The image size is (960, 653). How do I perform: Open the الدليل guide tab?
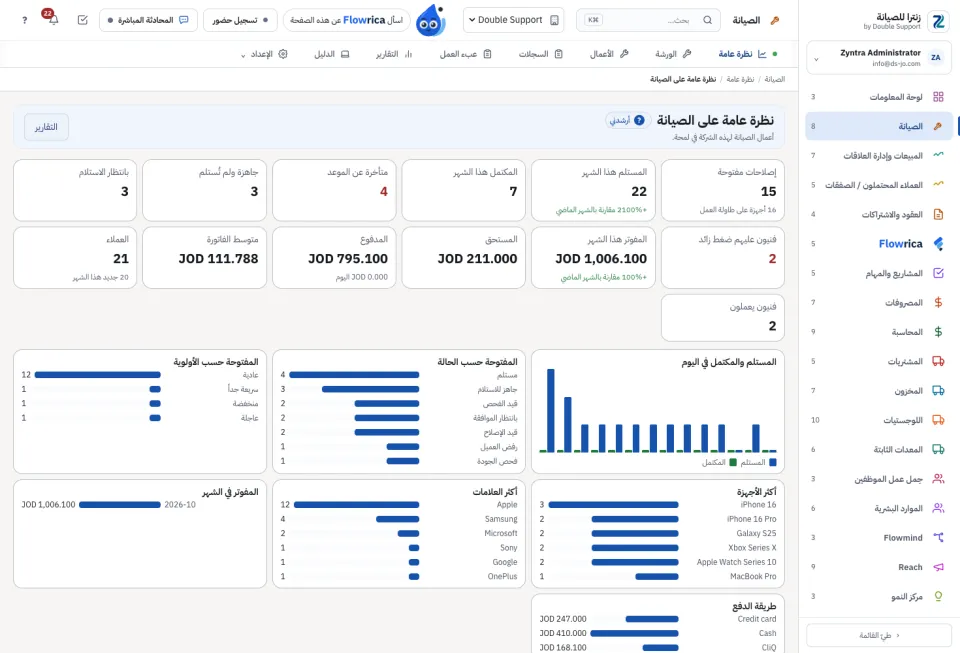tap(331, 54)
